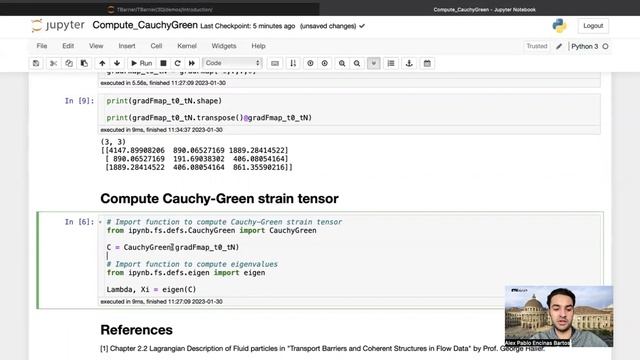Click the Logout button

click(x=593, y=26)
